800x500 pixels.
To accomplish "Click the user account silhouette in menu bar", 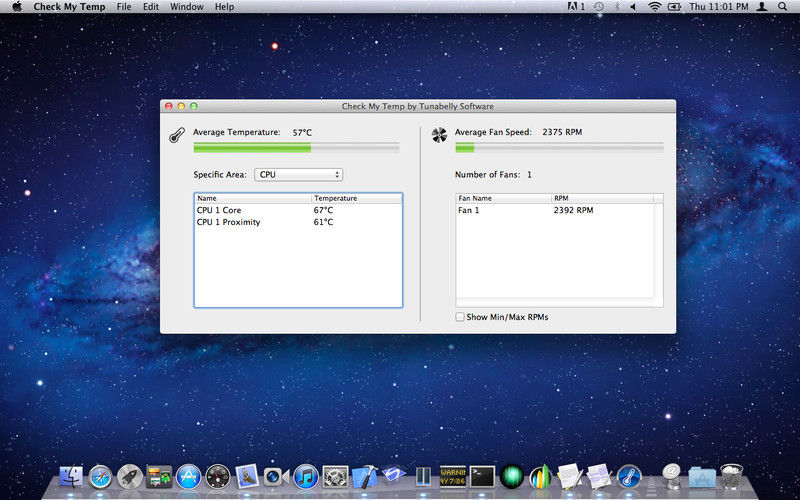I will 762,7.
